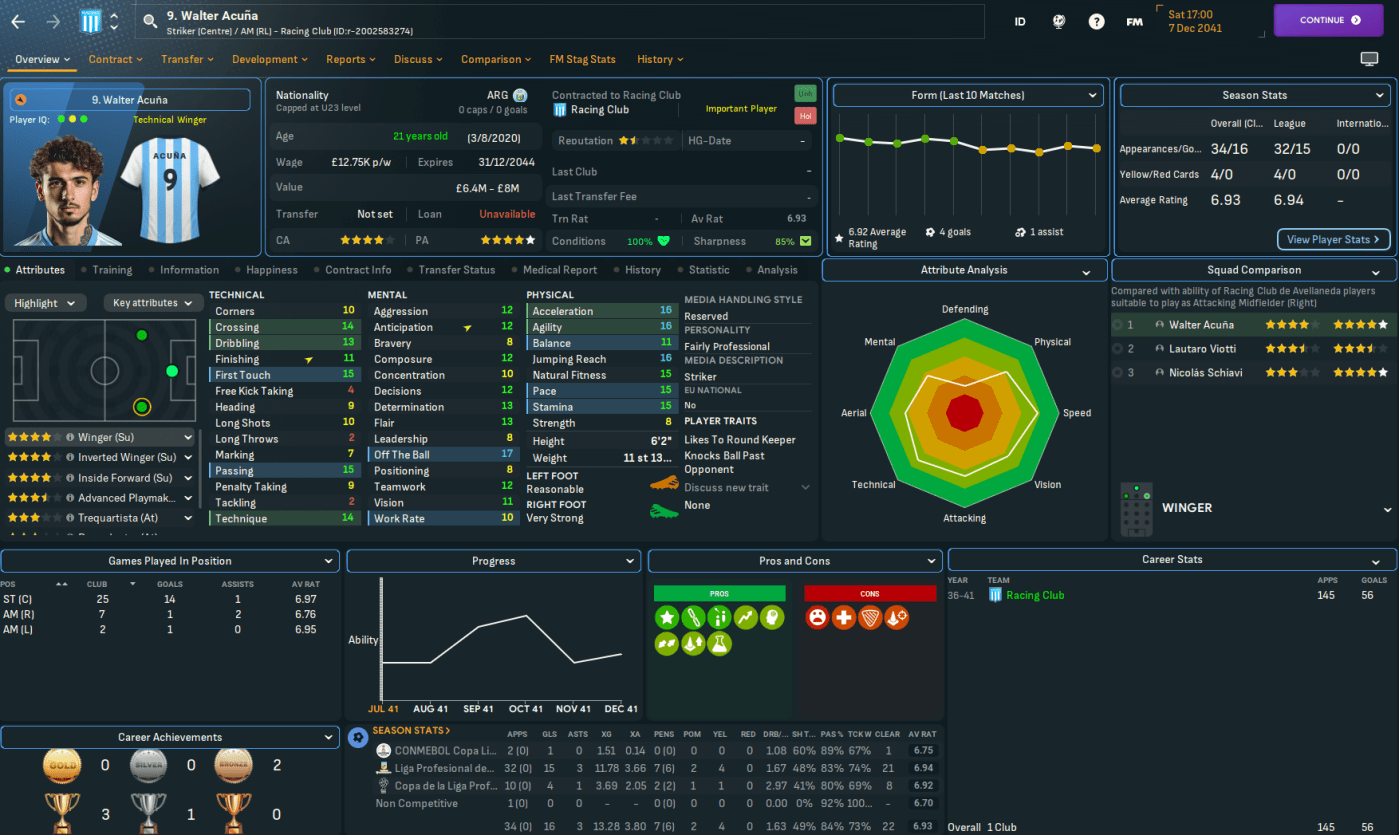
Task: Select the right-wing position dot on pitch
Action: pos(141,406)
